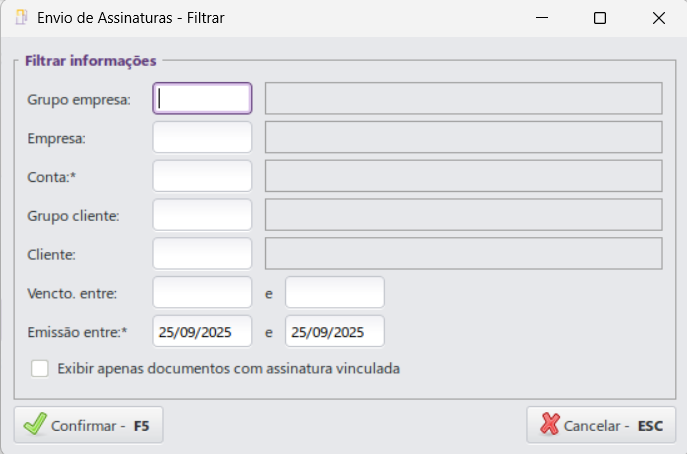
Task: Focus the Cliente code input field
Action: [202, 253]
